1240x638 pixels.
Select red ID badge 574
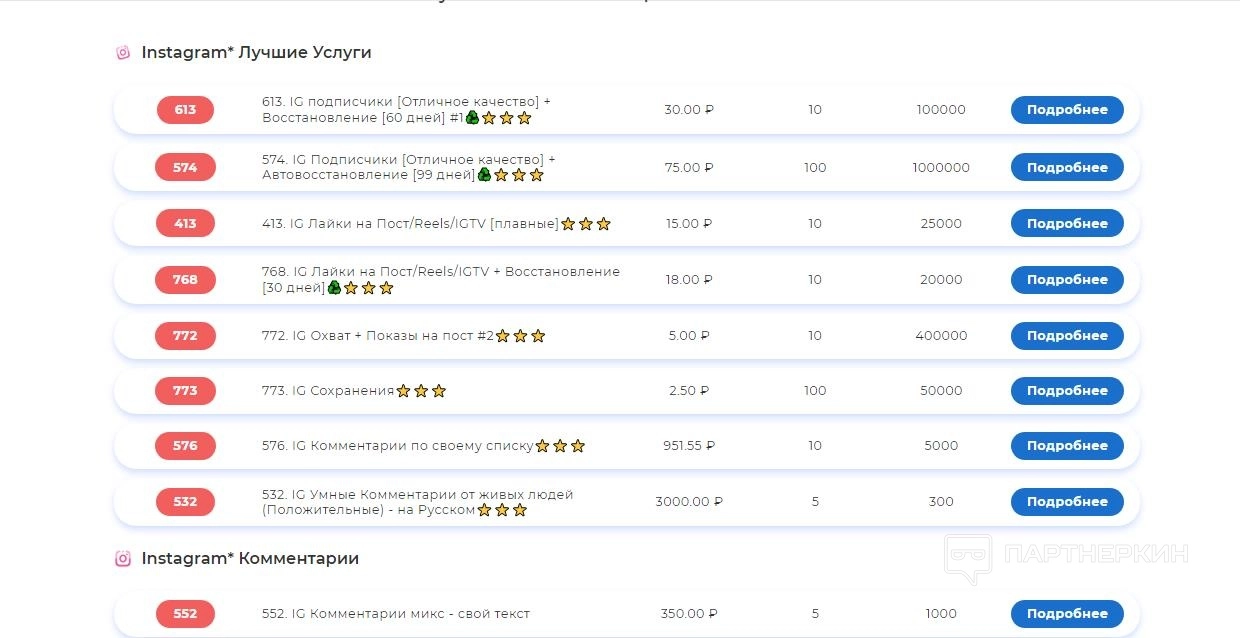click(185, 168)
